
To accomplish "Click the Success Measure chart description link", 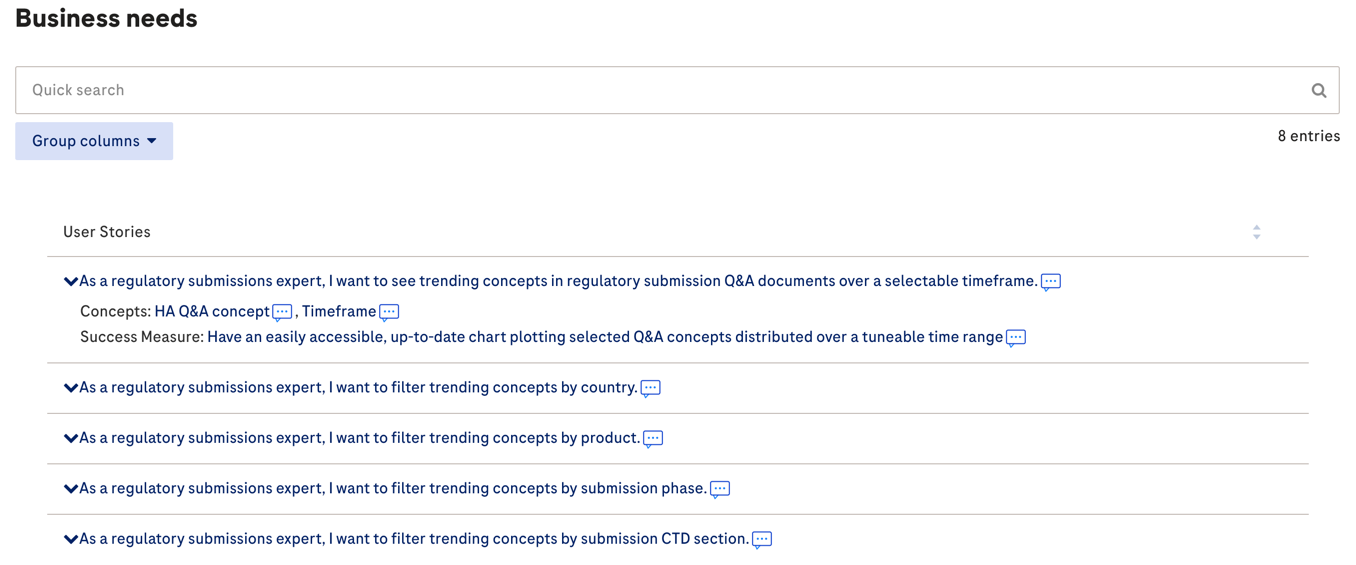I will tap(604, 337).
